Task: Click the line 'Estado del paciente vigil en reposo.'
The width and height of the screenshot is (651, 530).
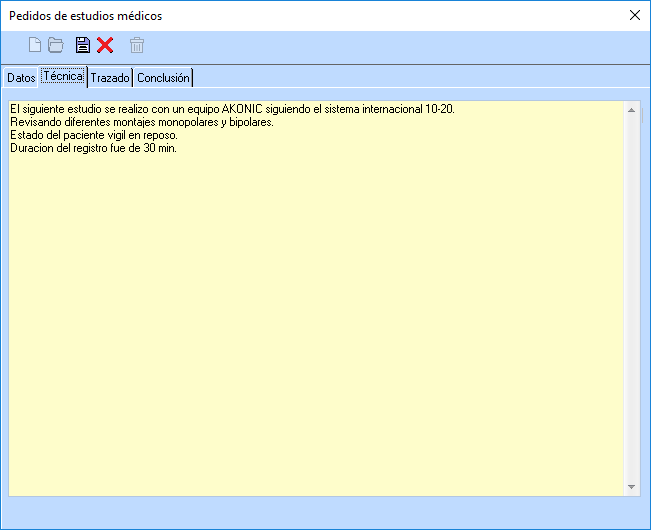Action: (x=94, y=135)
